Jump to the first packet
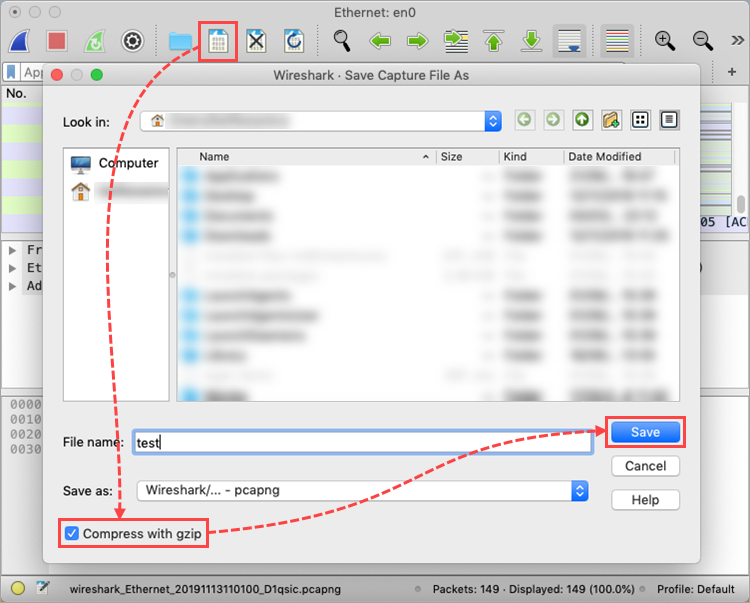Viewport: 750px width, 603px height. (x=494, y=41)
